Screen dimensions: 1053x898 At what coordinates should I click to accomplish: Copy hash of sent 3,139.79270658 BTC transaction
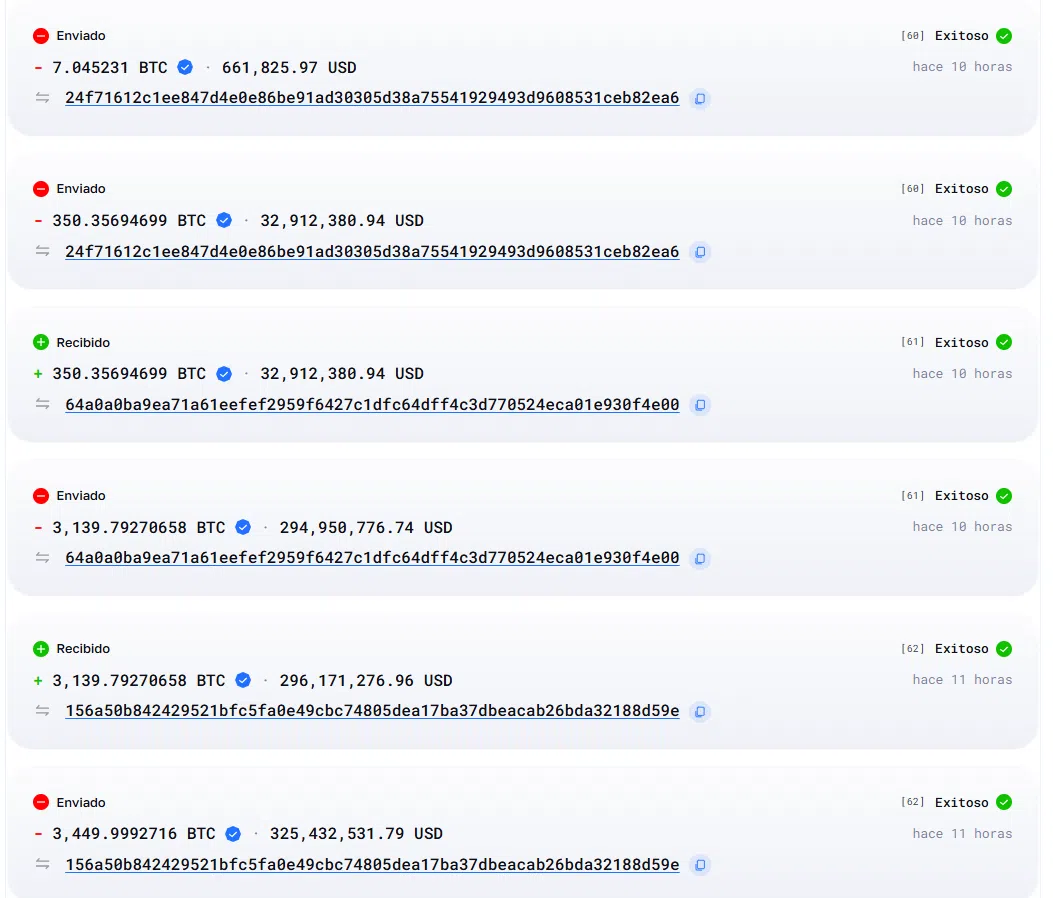(700, 558)
